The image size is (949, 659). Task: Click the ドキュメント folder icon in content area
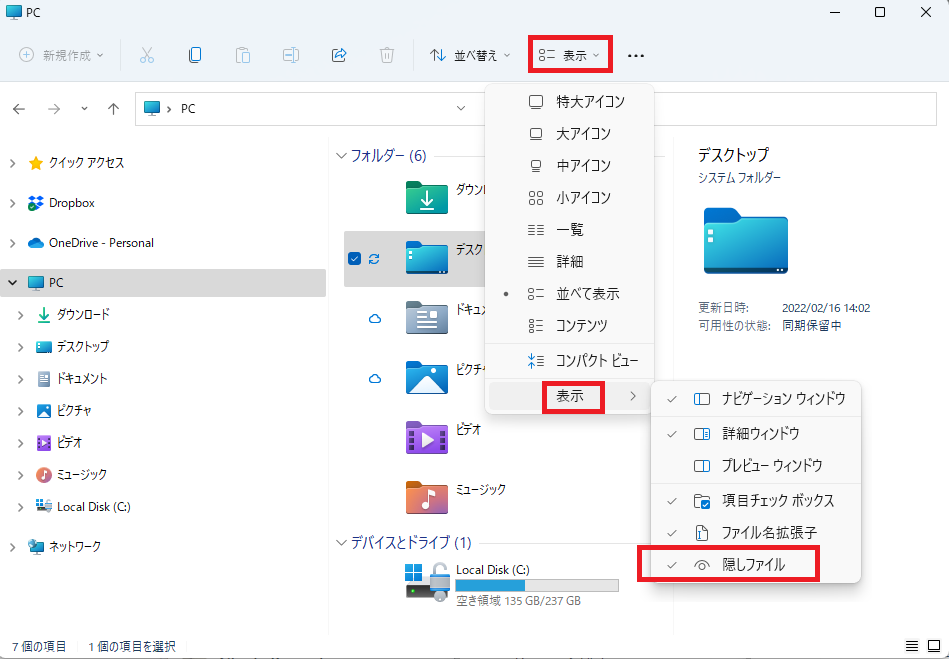[x=427, y=318]
